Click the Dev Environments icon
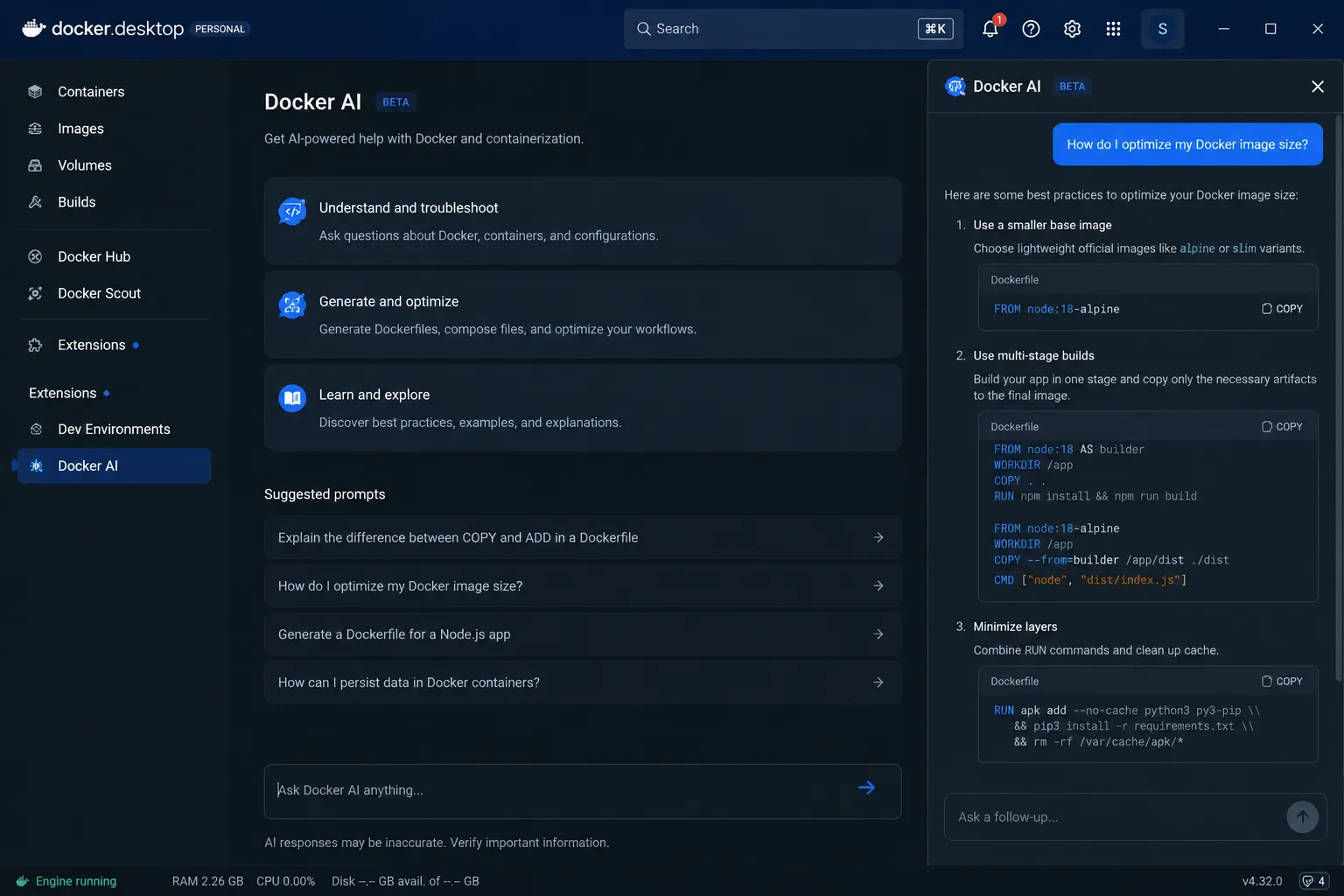This screenshot has height=896, width=1344. coord(36,429)
